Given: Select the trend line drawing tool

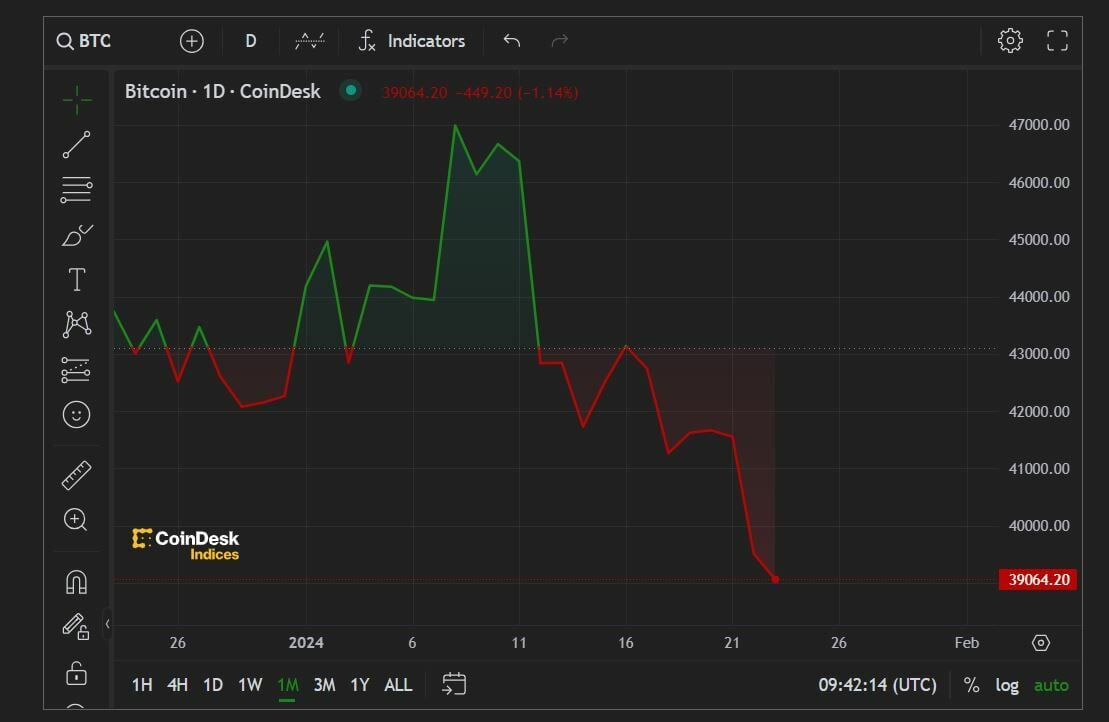Looking at the screenshot, I should [x=76, y=145].
